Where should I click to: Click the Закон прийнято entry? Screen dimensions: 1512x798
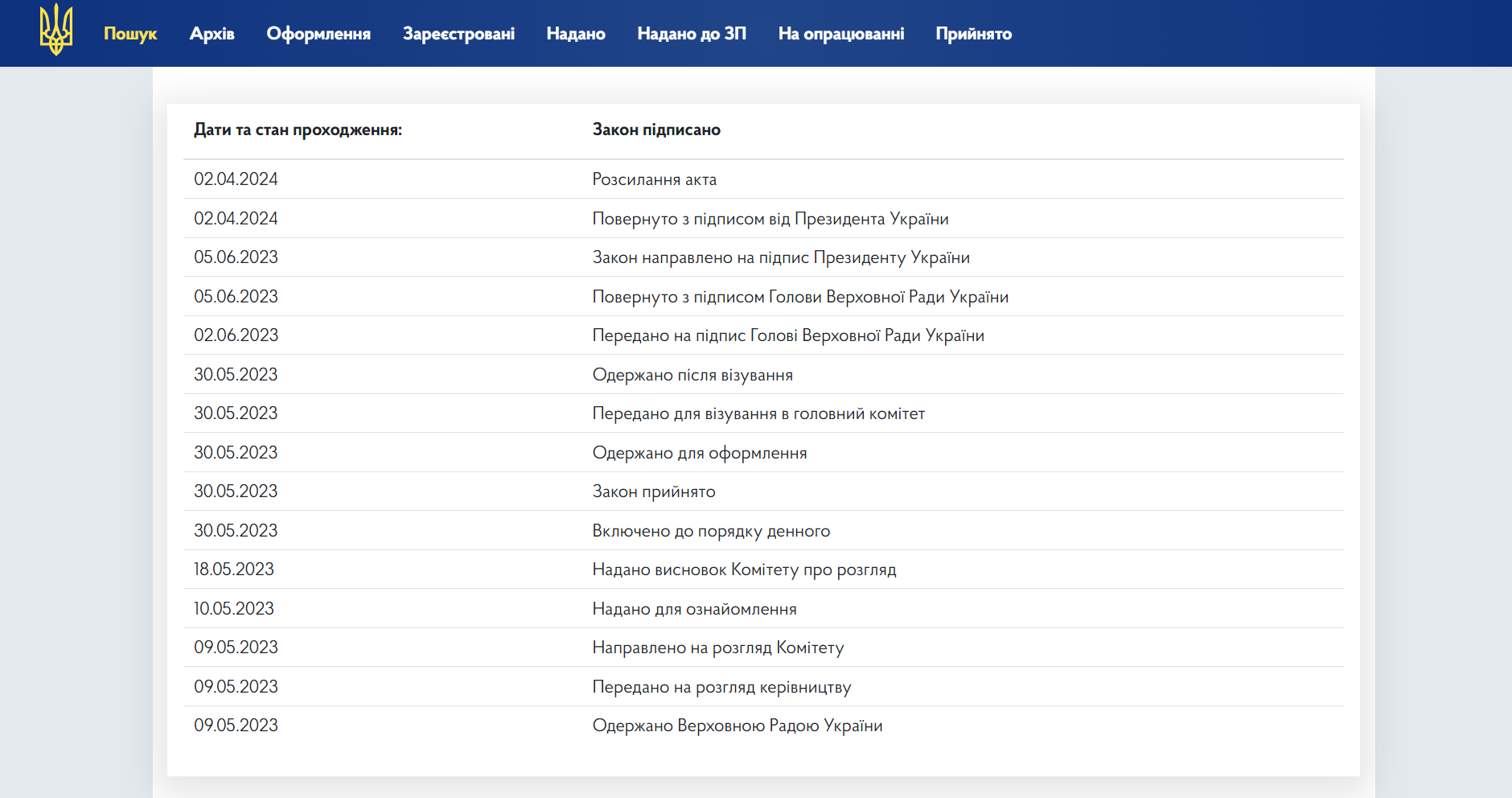pos(654,492)
